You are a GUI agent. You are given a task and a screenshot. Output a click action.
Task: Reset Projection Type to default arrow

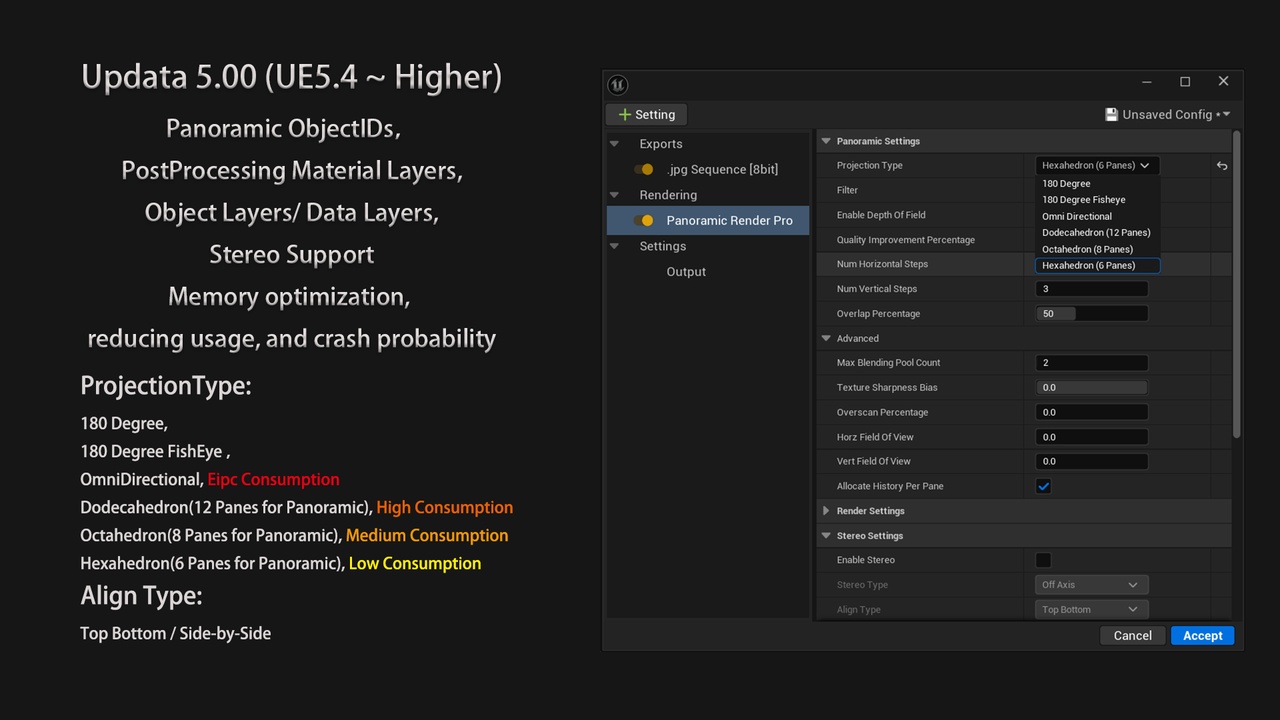click(1221, 166)
